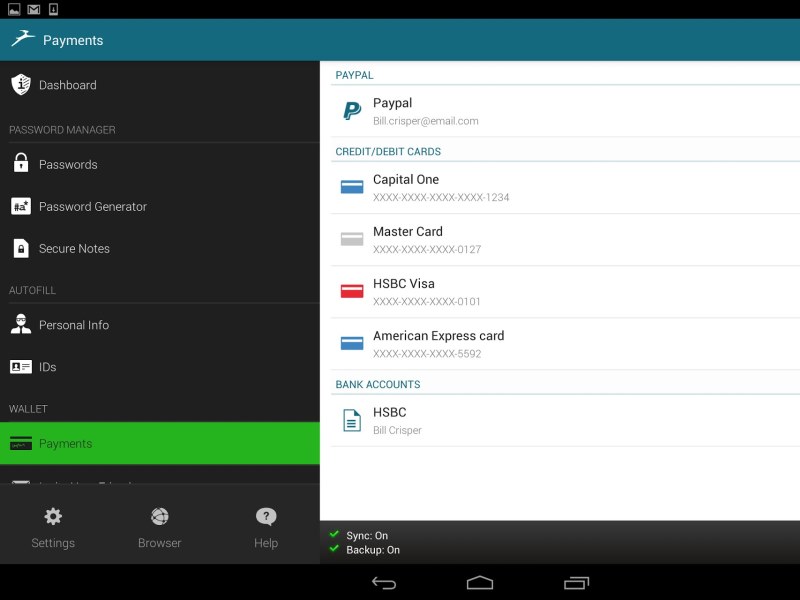800x600 pixels.
Task: Tap the Backup green checkmark
Action: (335, 548)
